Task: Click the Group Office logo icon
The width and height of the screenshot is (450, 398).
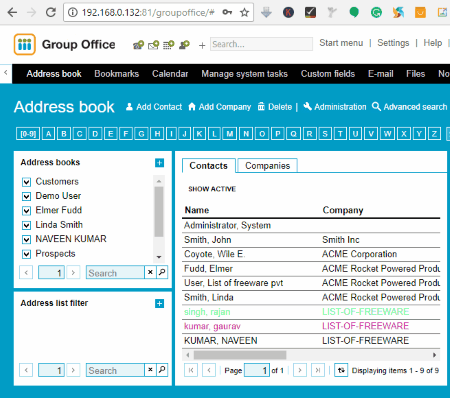Action: pyautogui.click(x=25, y=44)
